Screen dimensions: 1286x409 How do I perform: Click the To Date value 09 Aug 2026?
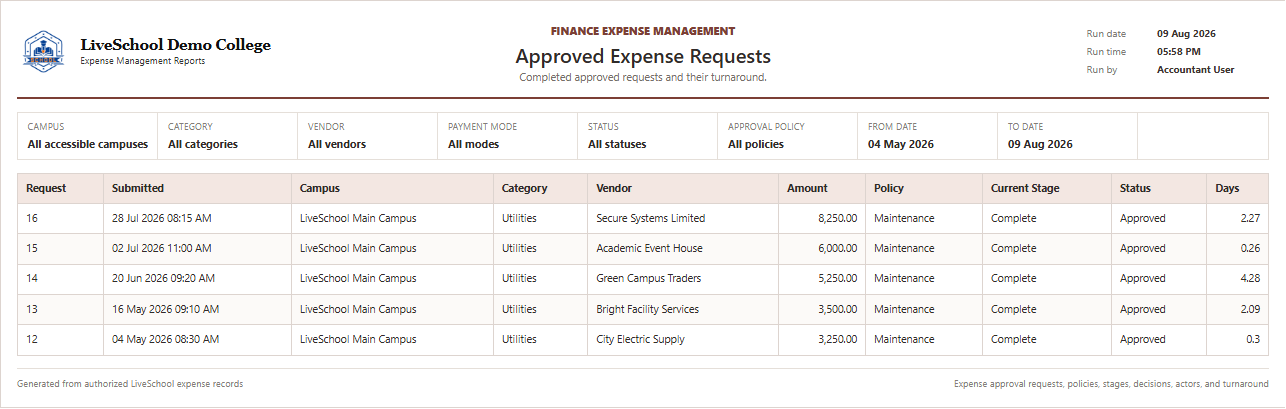[1040, 144]
